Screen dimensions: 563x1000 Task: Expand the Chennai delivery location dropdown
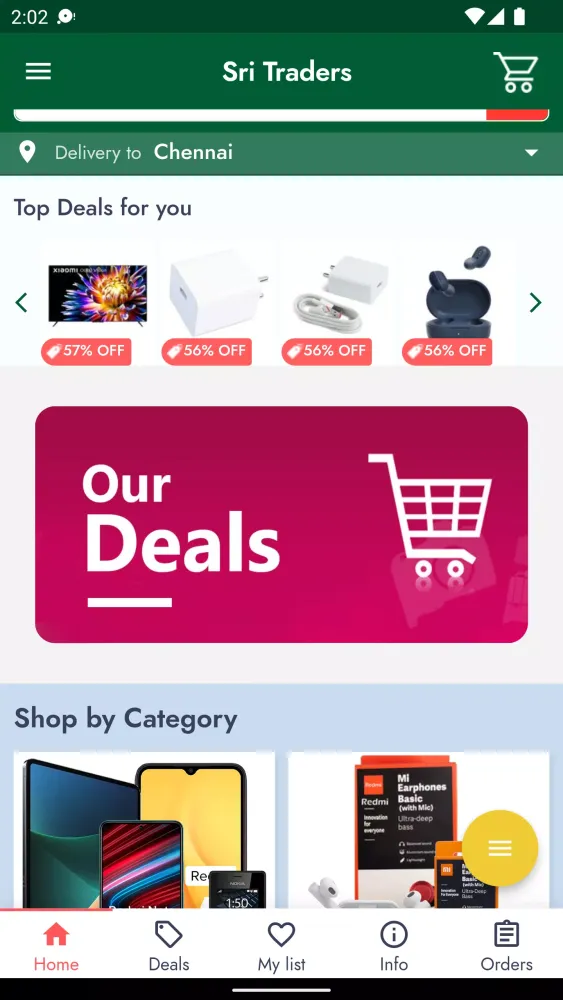click(x=531, y=153)
